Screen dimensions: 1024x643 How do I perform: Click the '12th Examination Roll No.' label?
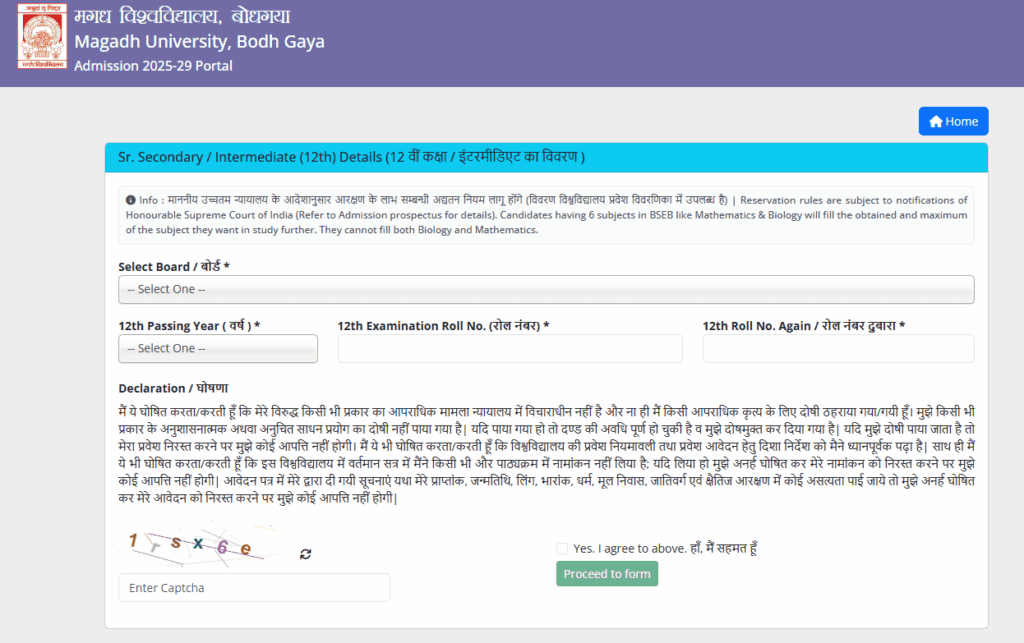[443, 326]
